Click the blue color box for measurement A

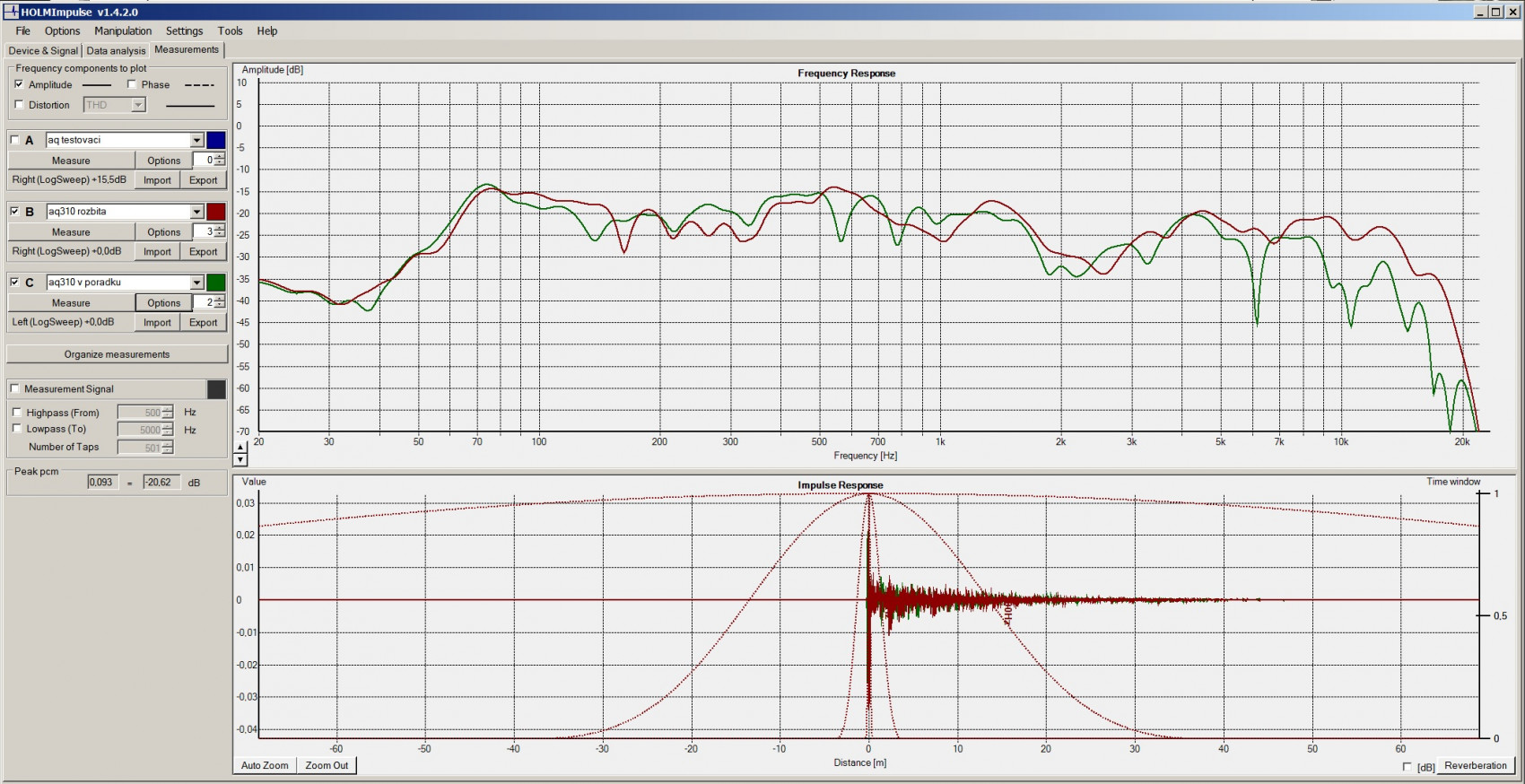tap(216, 140)
